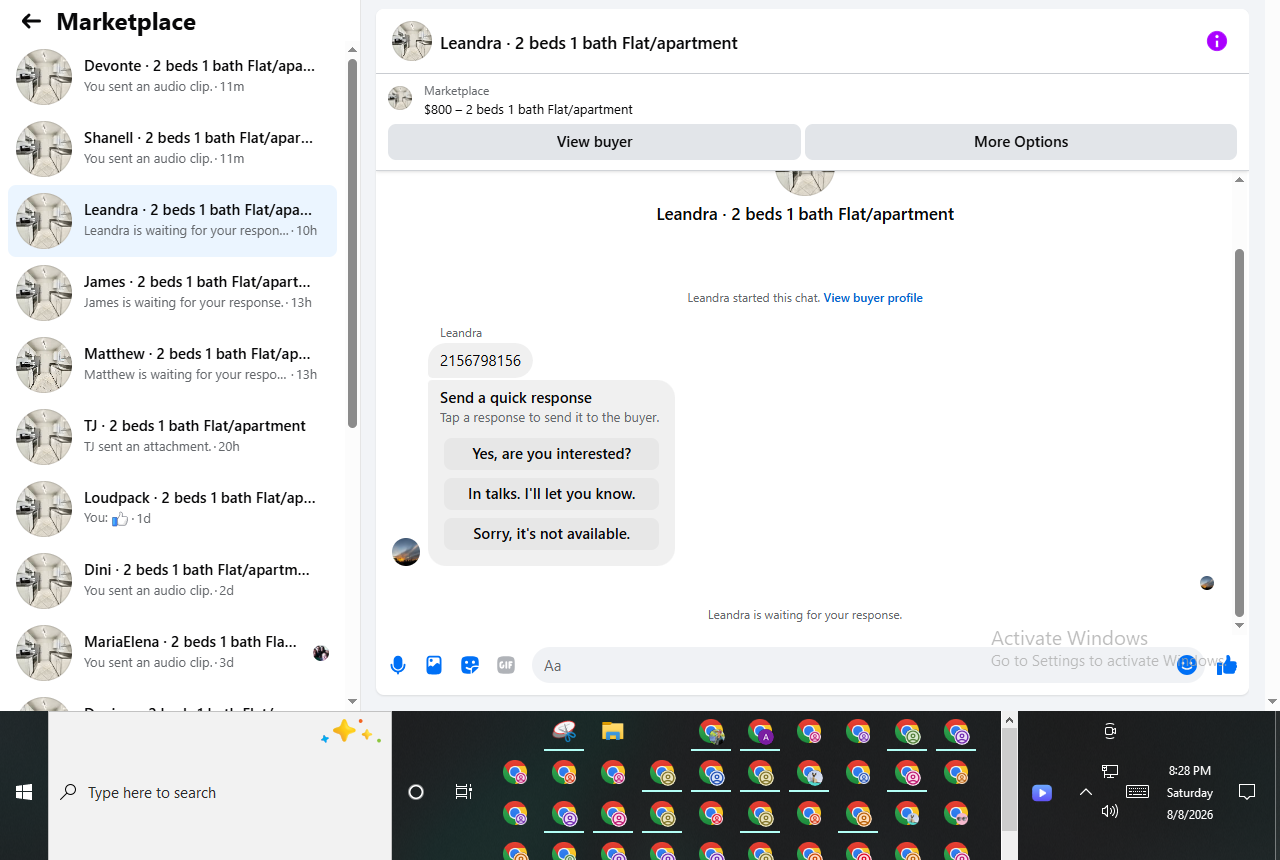Open the emoji picker in composer
1280x860 pixels.
[1186, 665]
